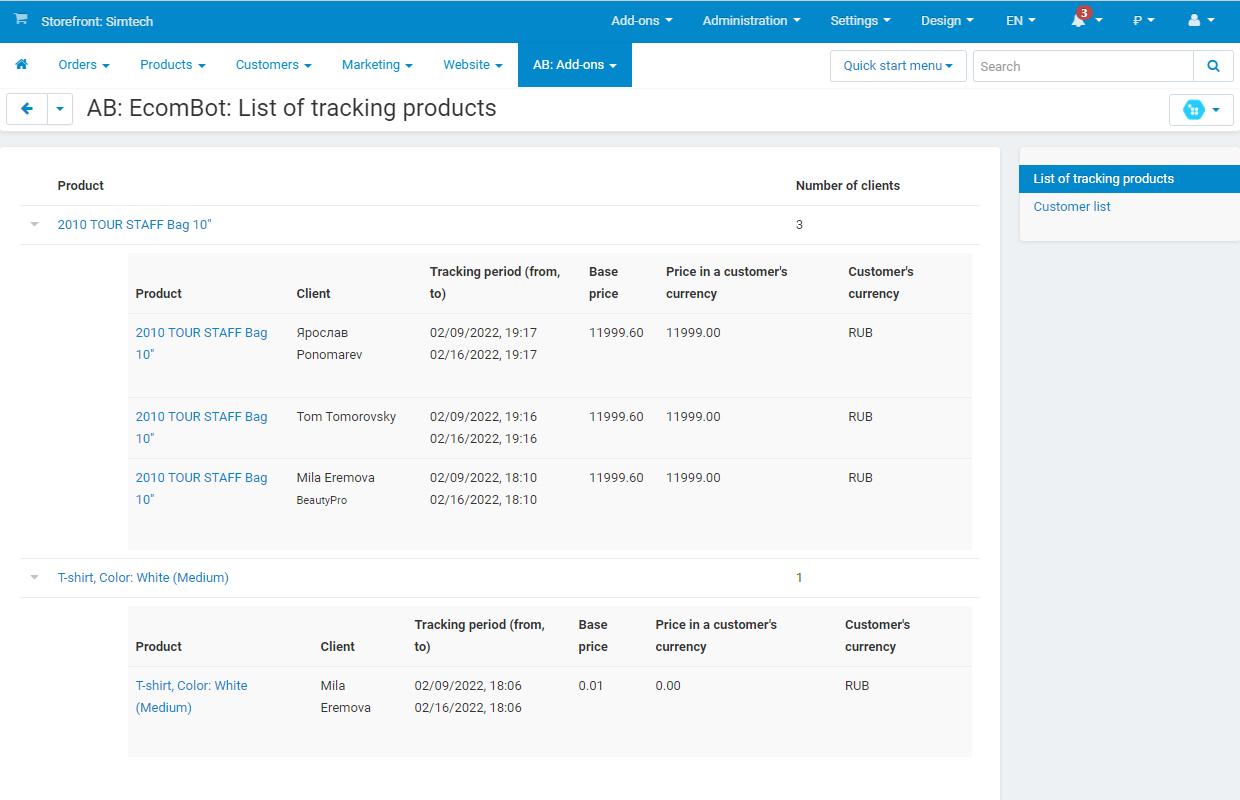This screenshot has width=1240, height=800.
Task: Switch to the AB: Add-ons tab
Action: (x=574, y=64)
